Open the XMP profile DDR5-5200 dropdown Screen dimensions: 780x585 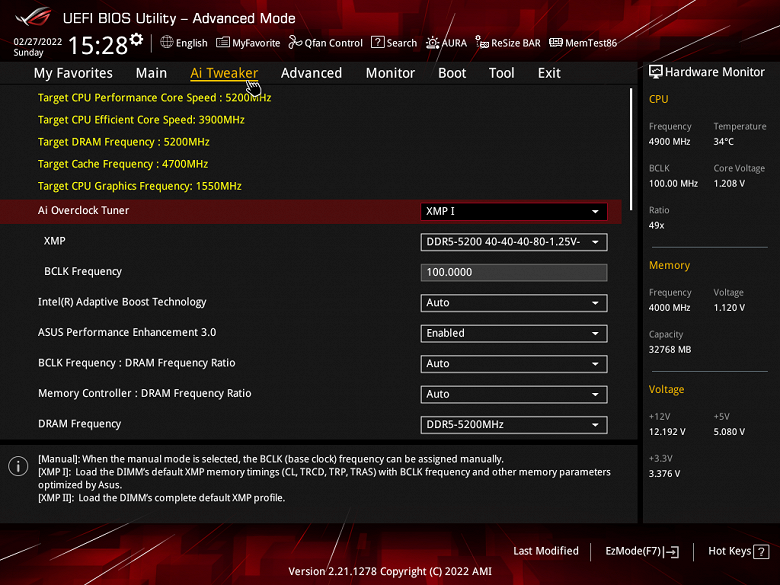click(x=514, y=242)
